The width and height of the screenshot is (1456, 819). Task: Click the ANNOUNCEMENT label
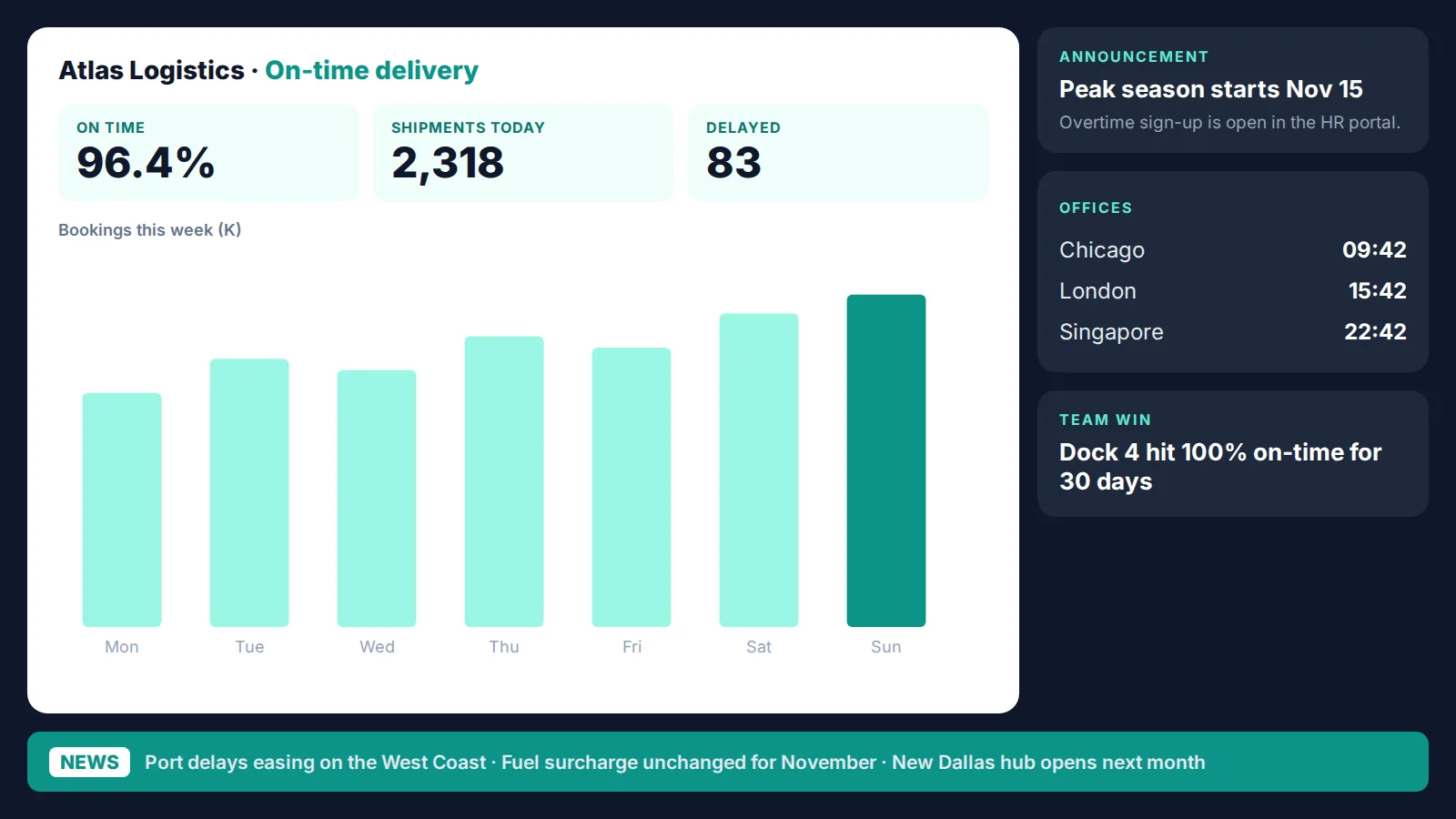point(1134,56)
